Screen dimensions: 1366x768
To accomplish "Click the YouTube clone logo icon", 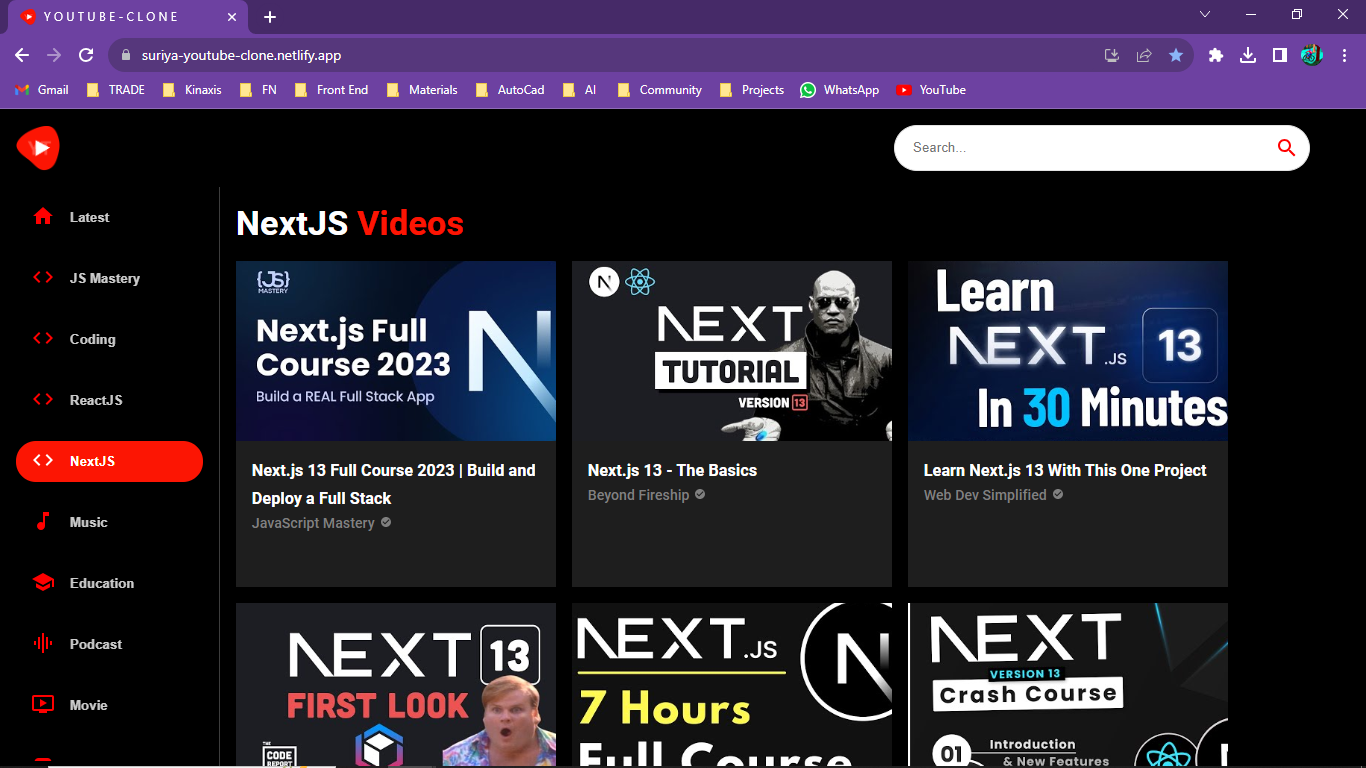I will [x=38, y=148].
